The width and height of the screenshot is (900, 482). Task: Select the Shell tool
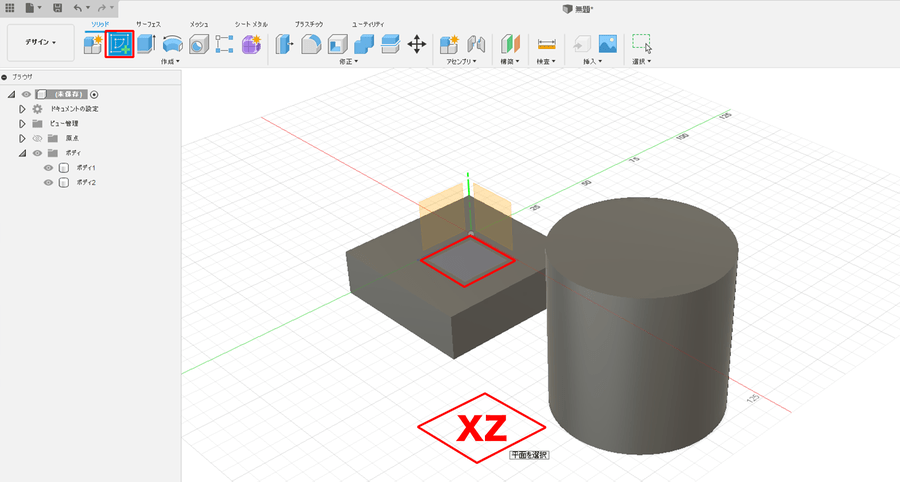click(338, 44)
